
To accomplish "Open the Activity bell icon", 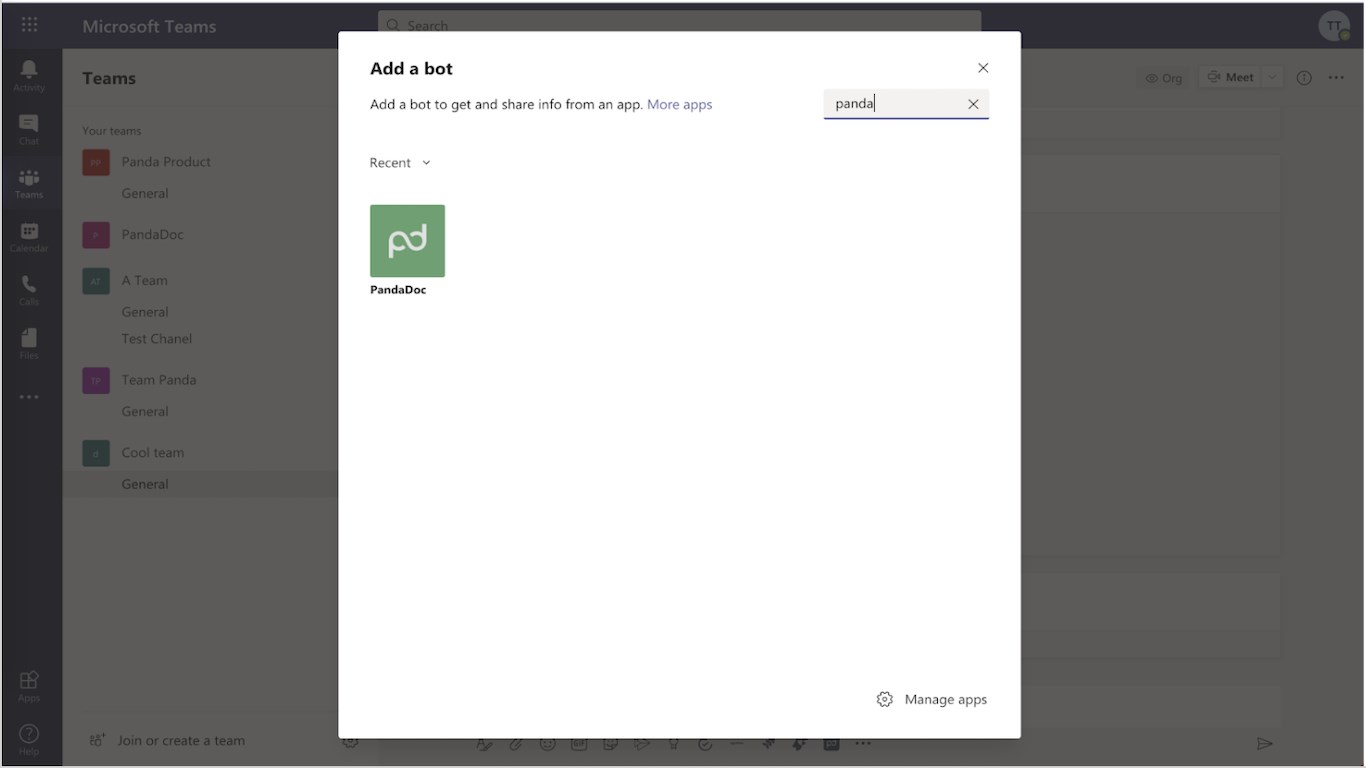I will (29, 74).
